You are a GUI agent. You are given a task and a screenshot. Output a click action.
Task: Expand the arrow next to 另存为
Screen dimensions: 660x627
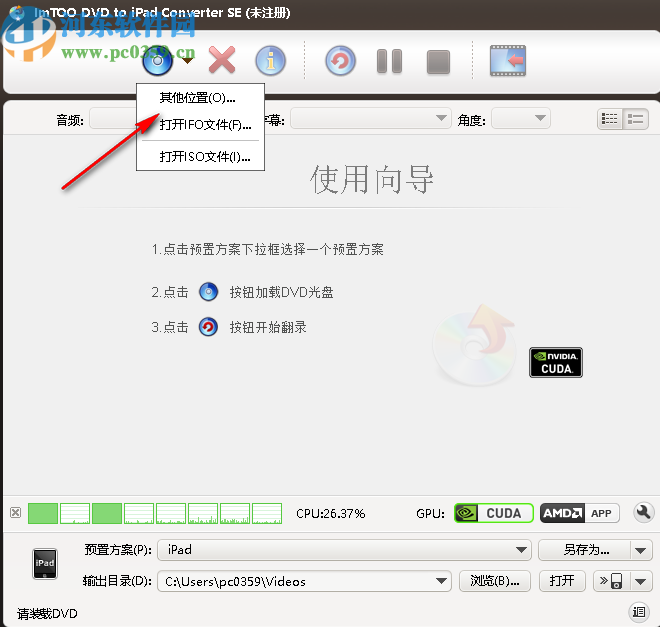641,550
